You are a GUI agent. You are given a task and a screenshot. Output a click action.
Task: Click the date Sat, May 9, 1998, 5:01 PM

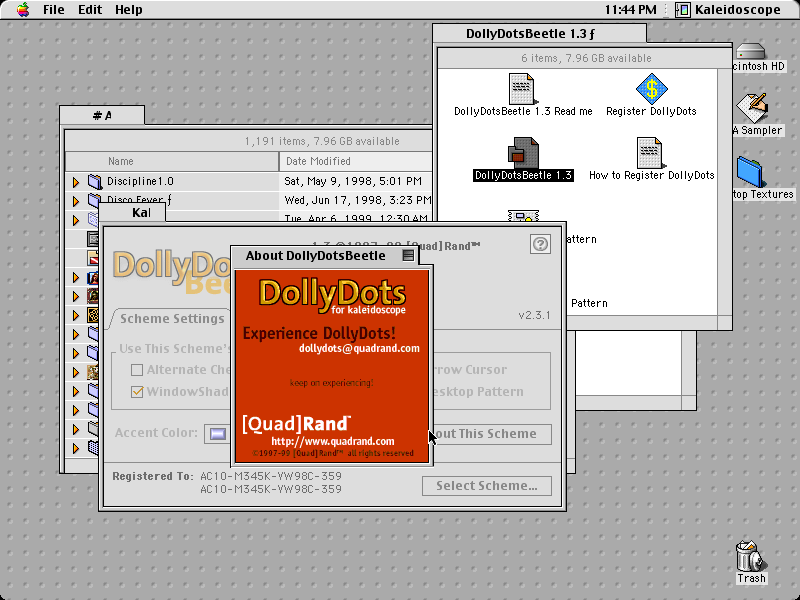pyautogui.click(x=353, y=181)
